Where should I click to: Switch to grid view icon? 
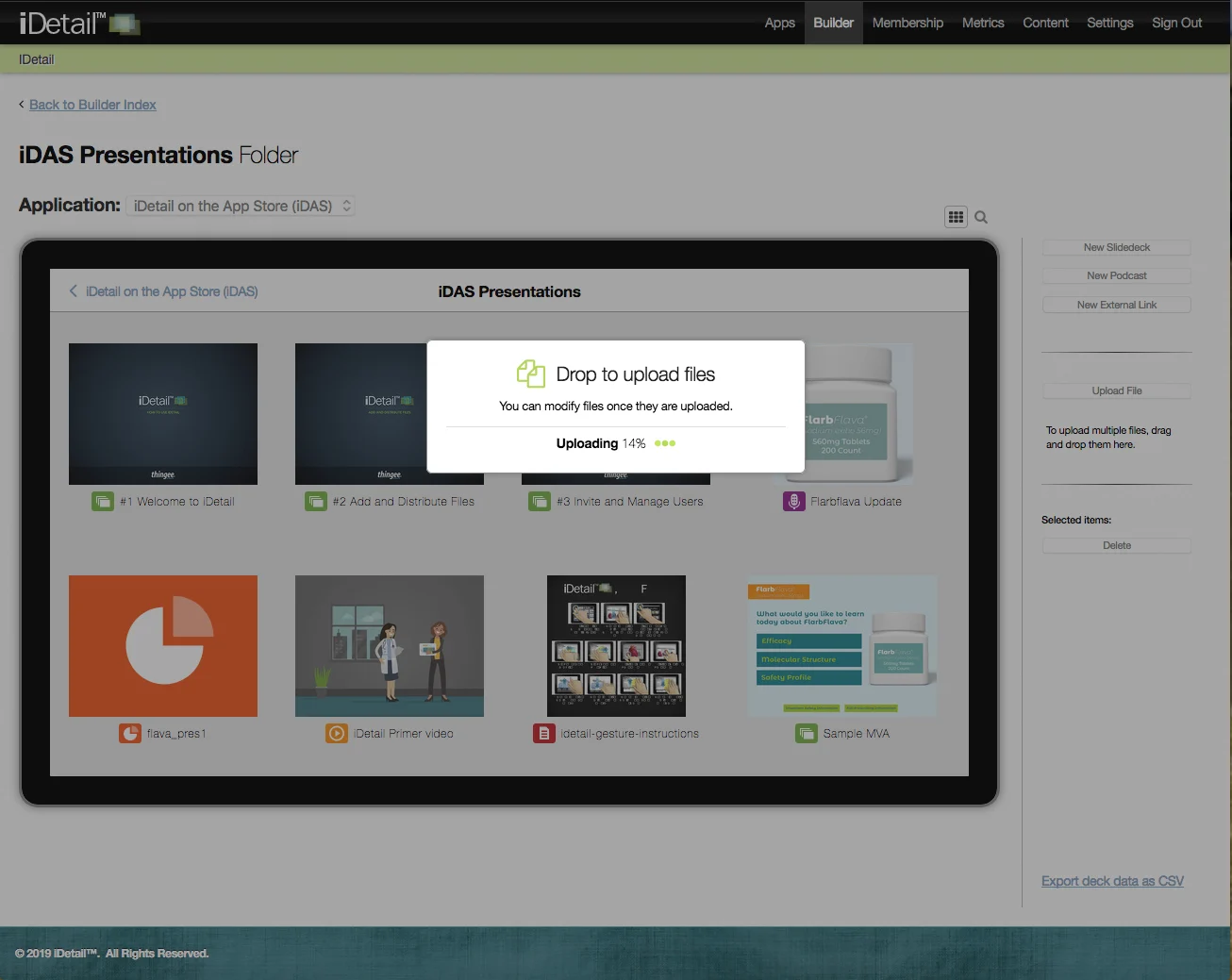click(x=956, y=217)
